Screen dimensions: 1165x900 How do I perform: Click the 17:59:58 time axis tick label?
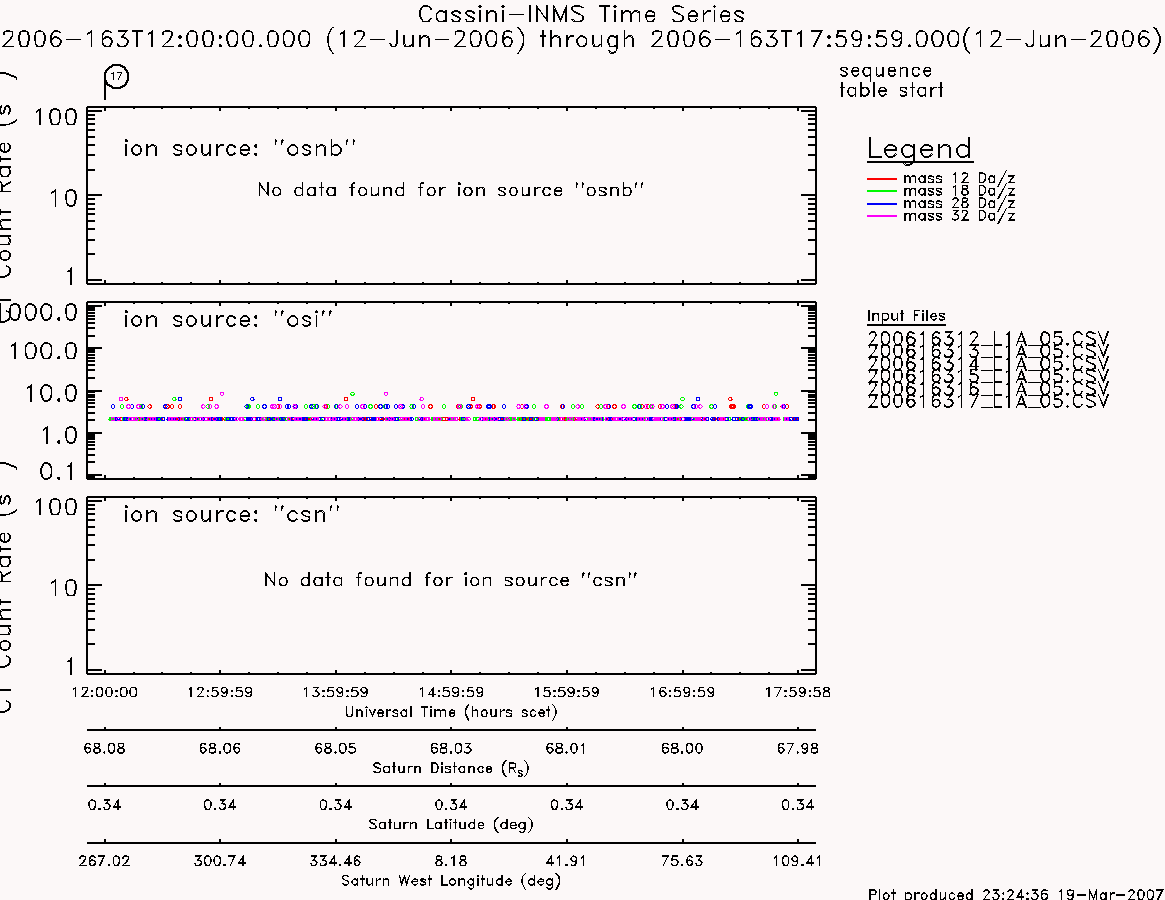click(x=797, y=692)
